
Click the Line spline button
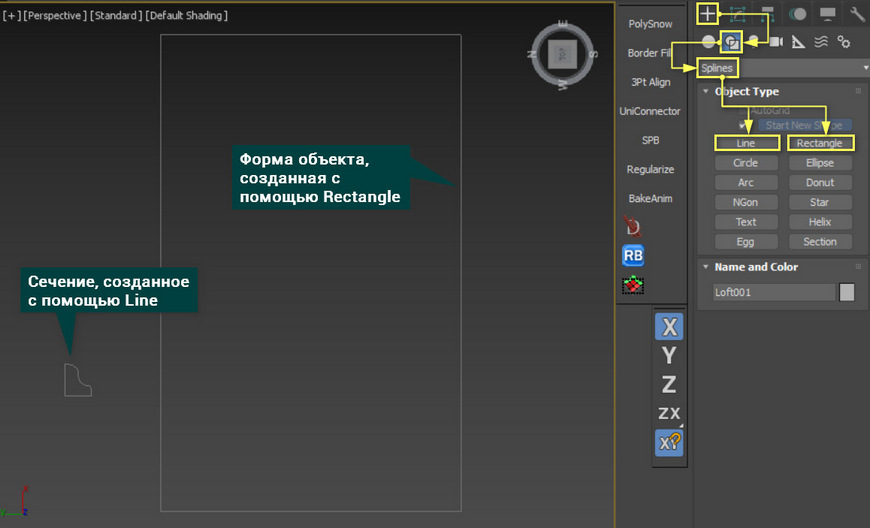[745, 143]
